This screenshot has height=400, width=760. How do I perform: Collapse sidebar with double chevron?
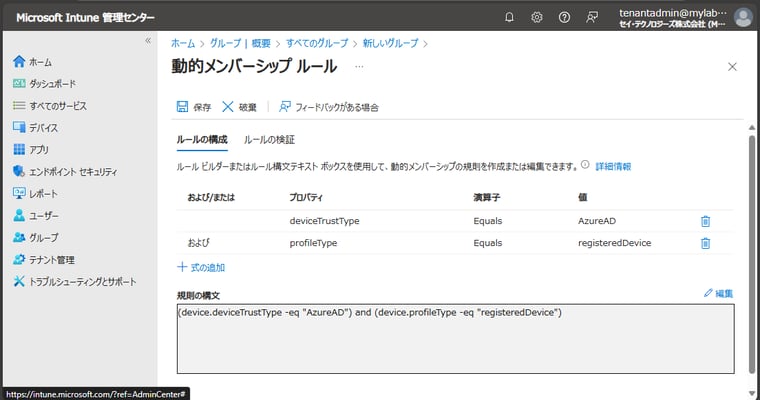(148, 41)
